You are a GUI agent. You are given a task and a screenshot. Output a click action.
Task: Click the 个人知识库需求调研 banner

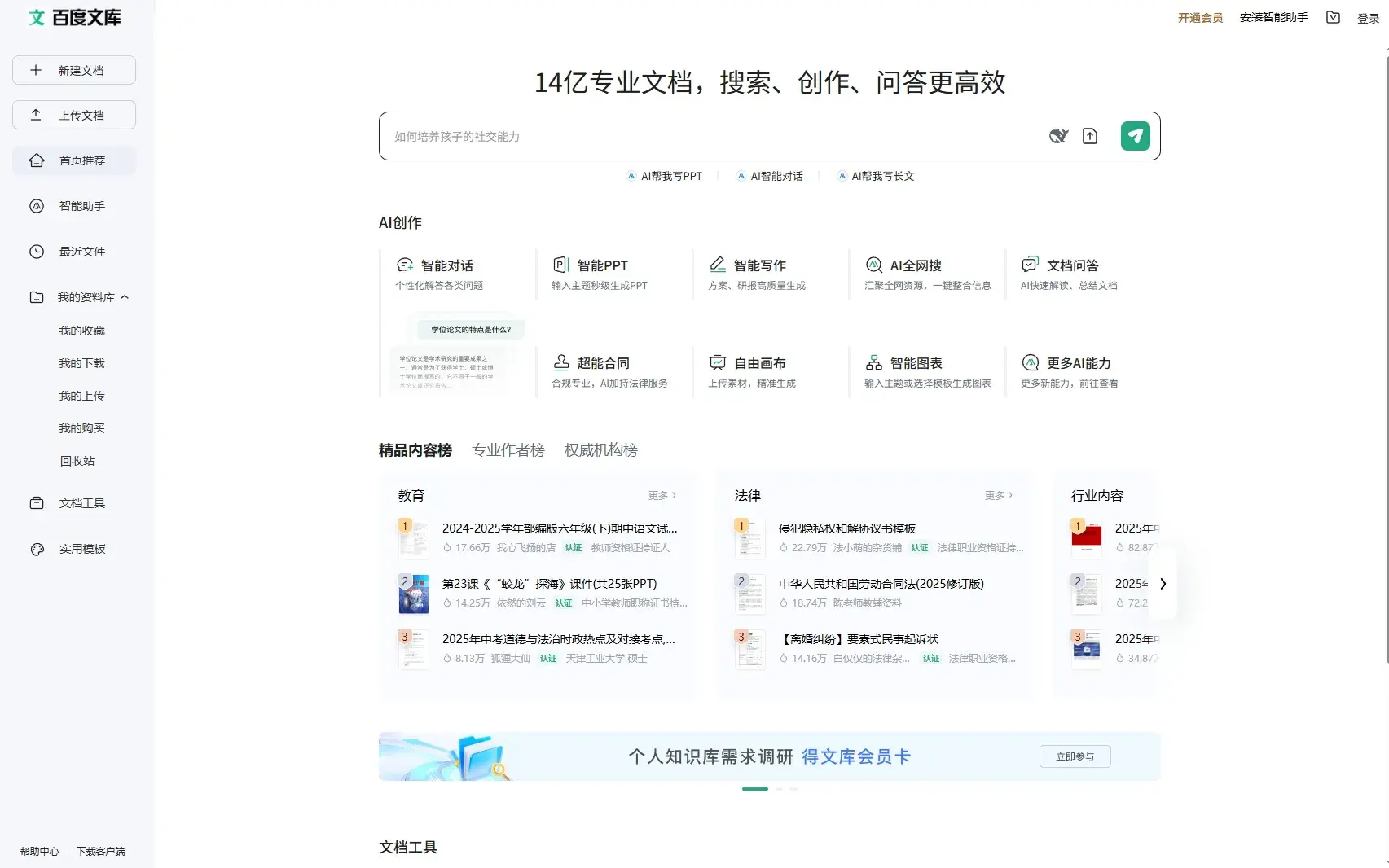[x=770, y=756]
